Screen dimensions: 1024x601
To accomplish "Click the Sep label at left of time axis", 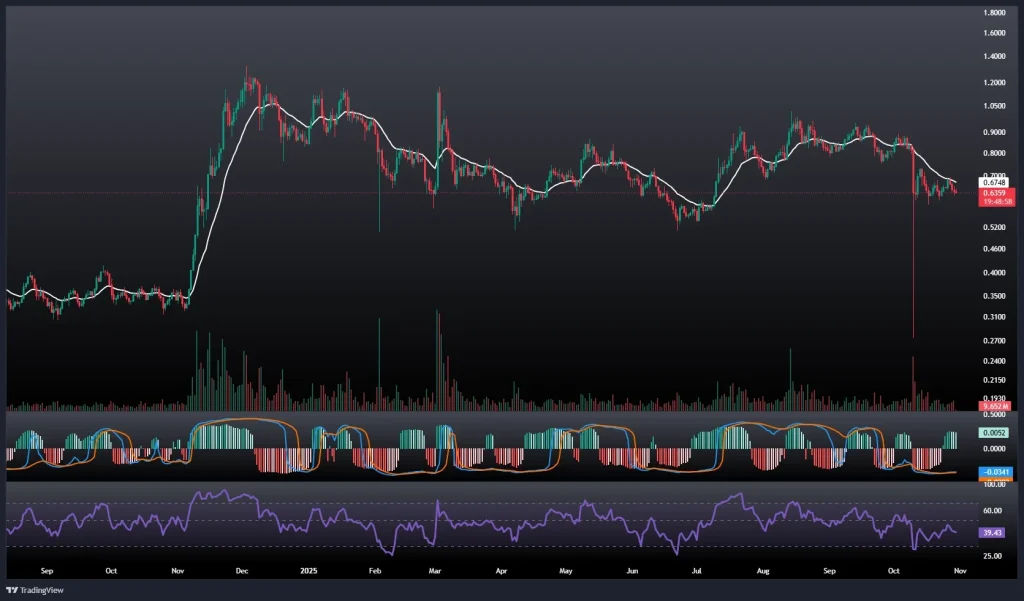I will tap(45, 569).
